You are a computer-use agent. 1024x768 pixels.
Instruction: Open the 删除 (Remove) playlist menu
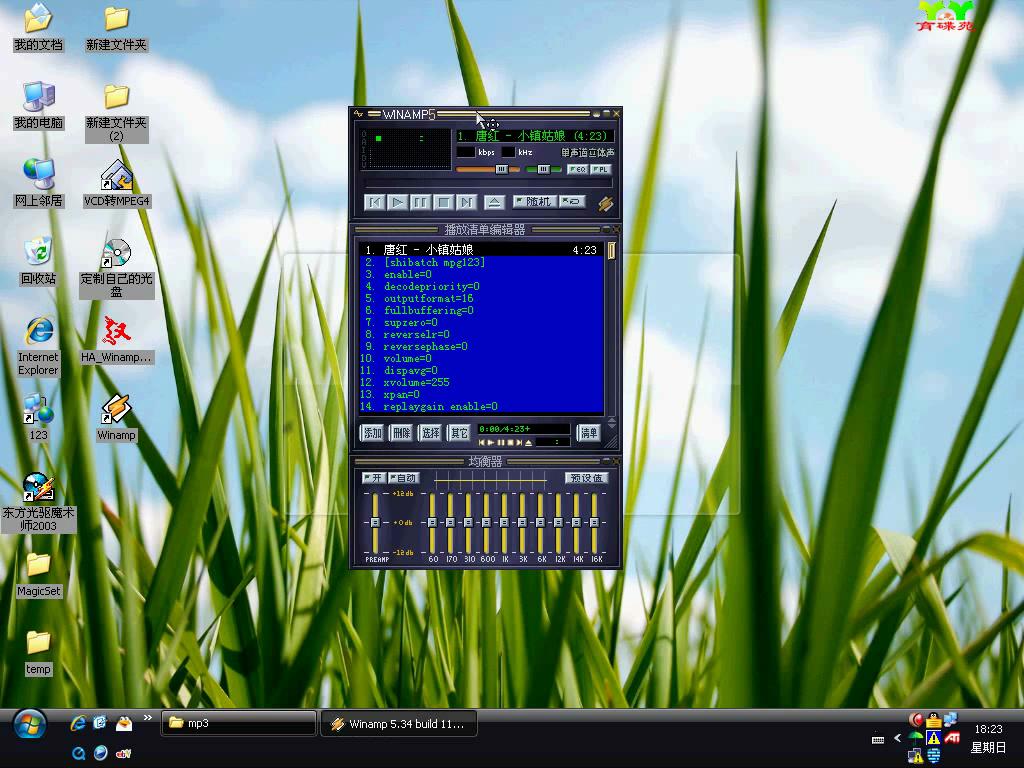(x=401, y=432)
